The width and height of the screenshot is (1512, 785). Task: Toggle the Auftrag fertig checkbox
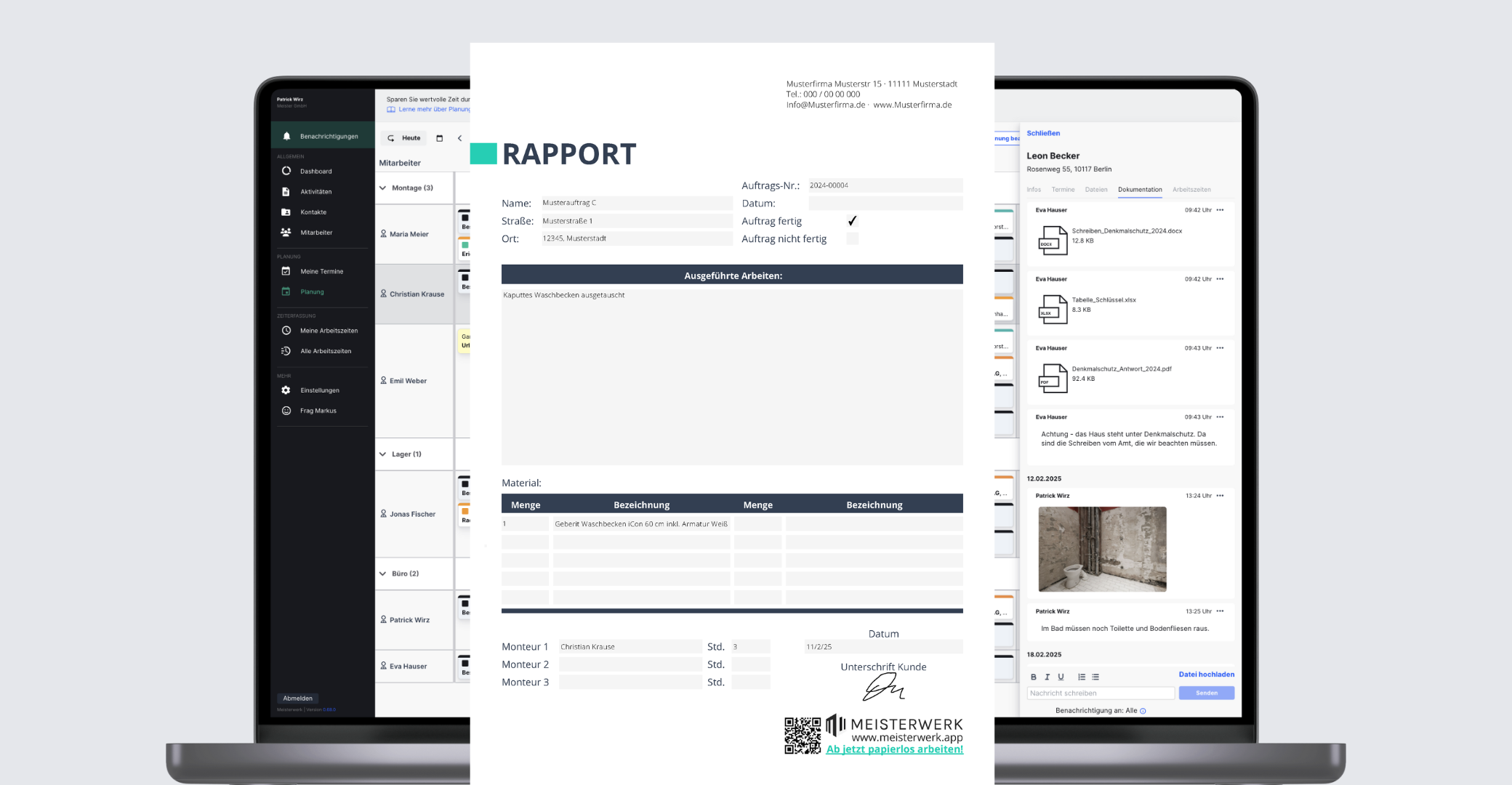tap(853, 221)
